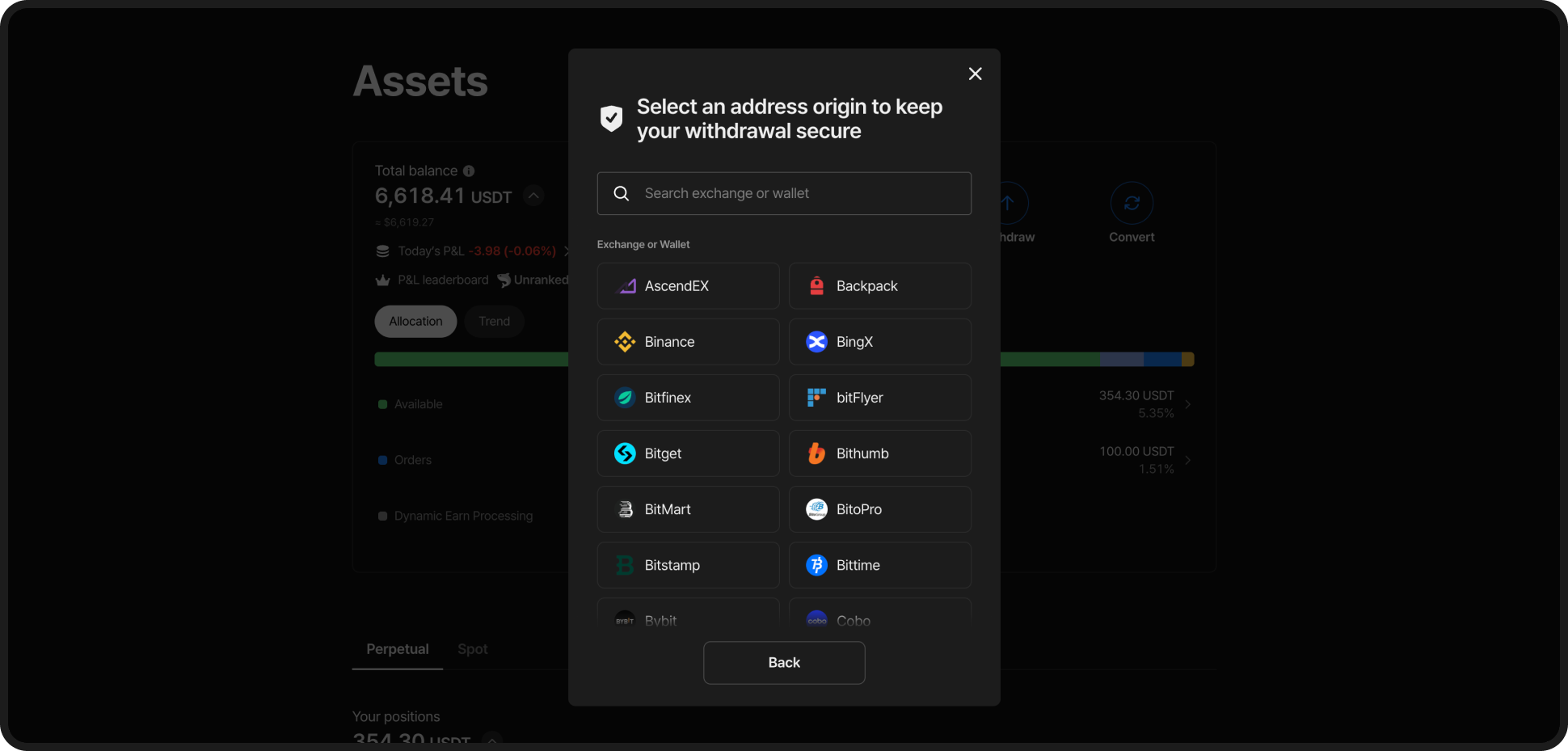The image size is (1568, 751).
Task: Click the BitoPro round logo icon
Action: pos(817,509)
